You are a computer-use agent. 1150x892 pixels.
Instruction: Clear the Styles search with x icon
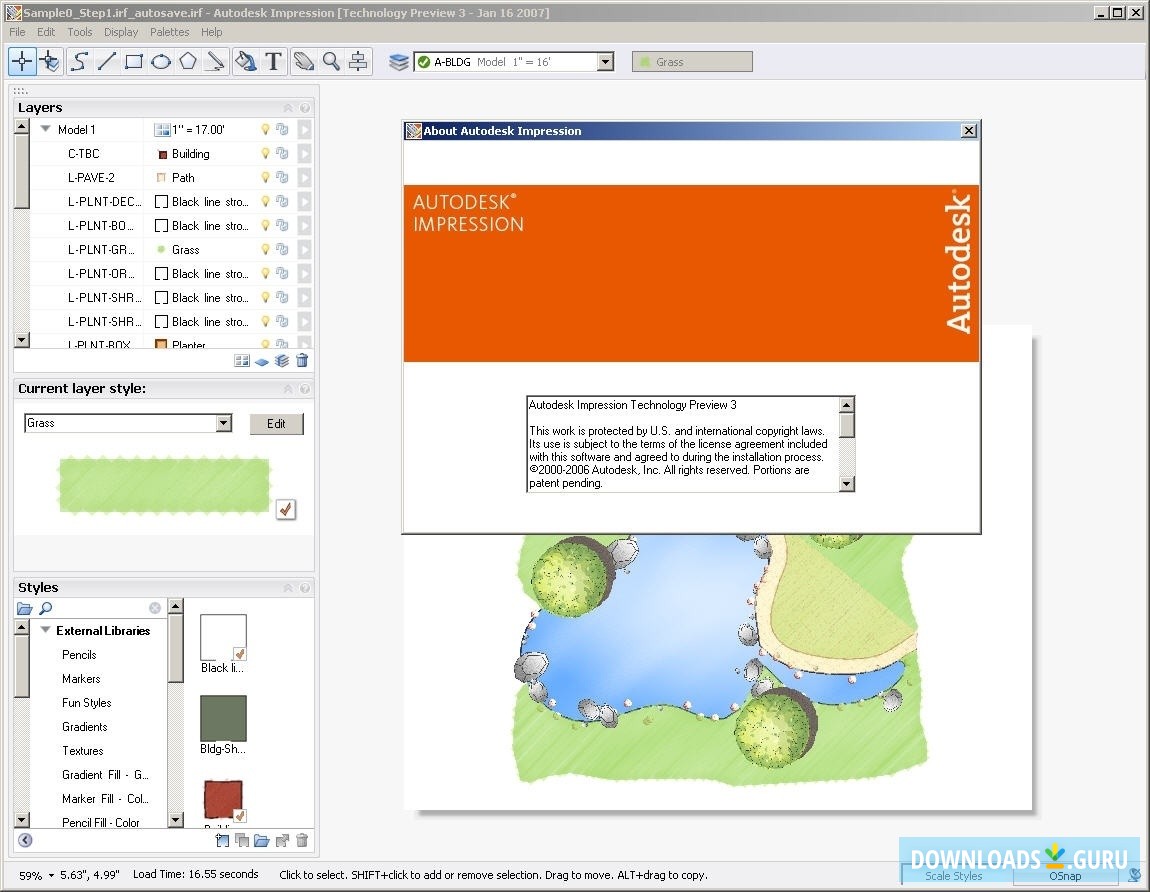point(155,608)
